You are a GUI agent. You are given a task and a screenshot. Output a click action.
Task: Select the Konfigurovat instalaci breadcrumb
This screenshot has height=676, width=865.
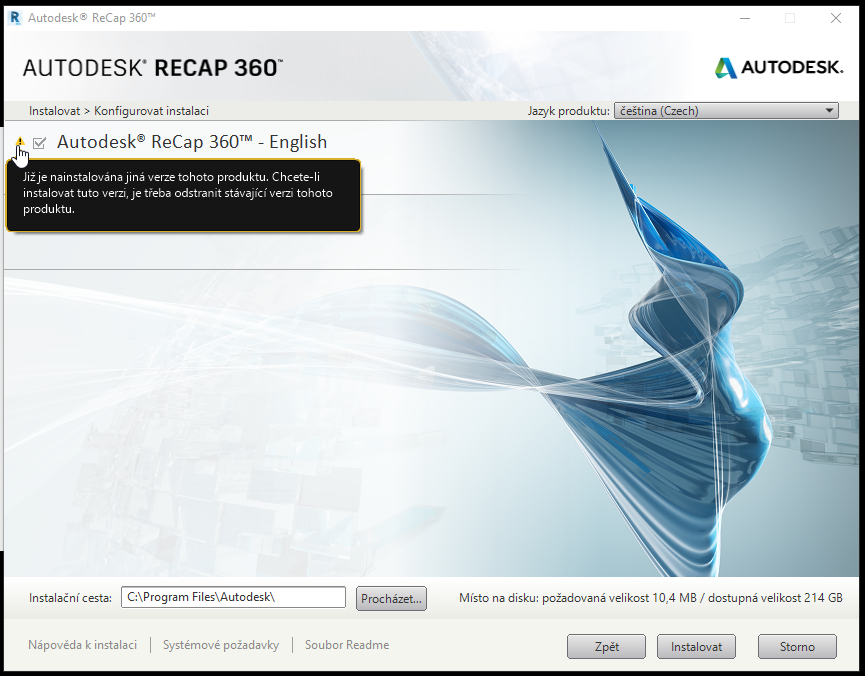(151, 111)
